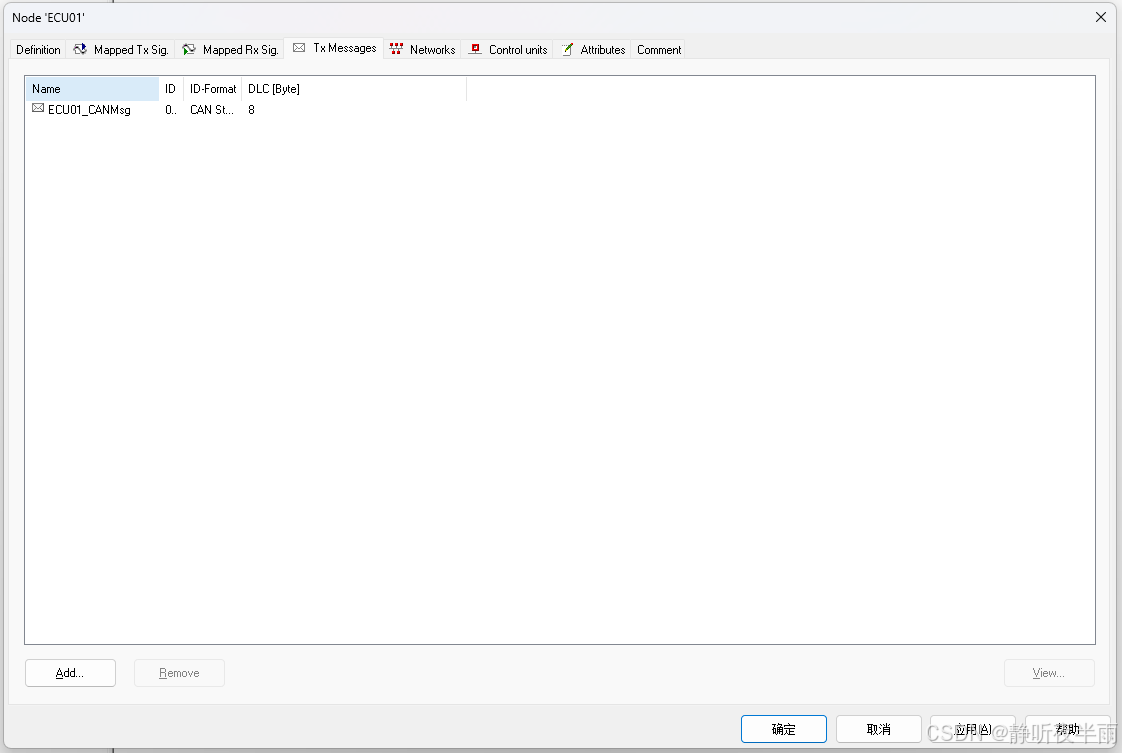Image resolution: width=1122 pixels, height=753 pixels.
Task: Open the Mapped Rx Sig. tab
Action: 230,49
